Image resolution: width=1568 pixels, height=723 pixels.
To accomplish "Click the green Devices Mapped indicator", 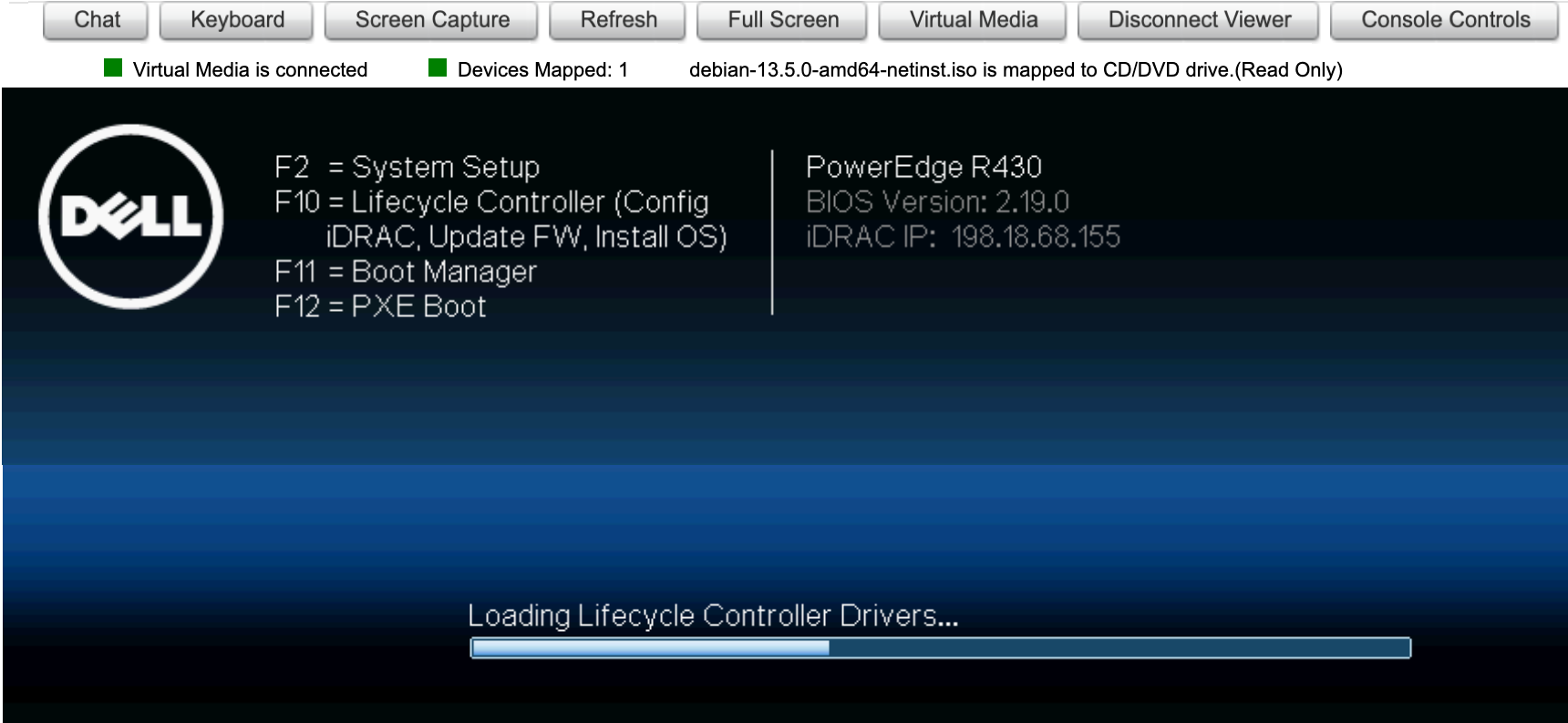I will pos(438,67).
